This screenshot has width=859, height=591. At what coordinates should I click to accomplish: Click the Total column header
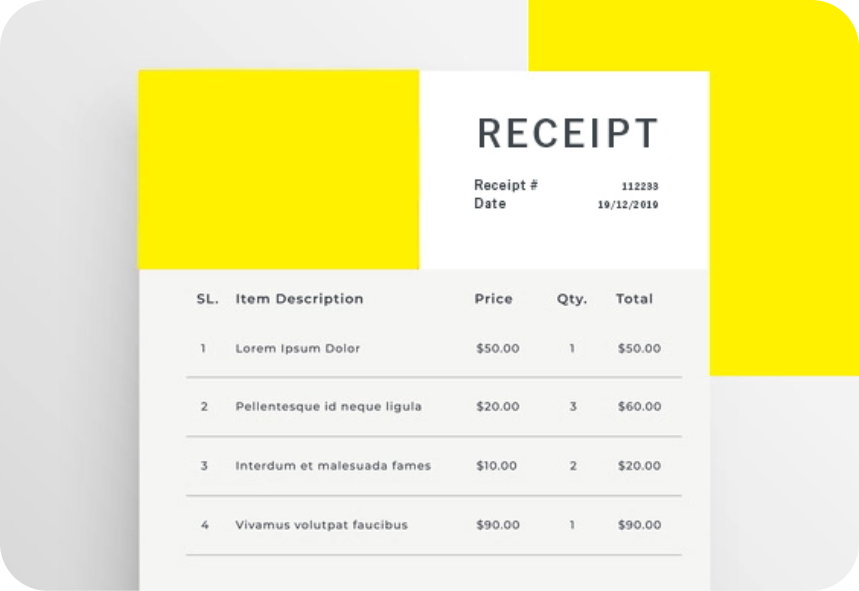pyautogui.click(x=634, y=299)
